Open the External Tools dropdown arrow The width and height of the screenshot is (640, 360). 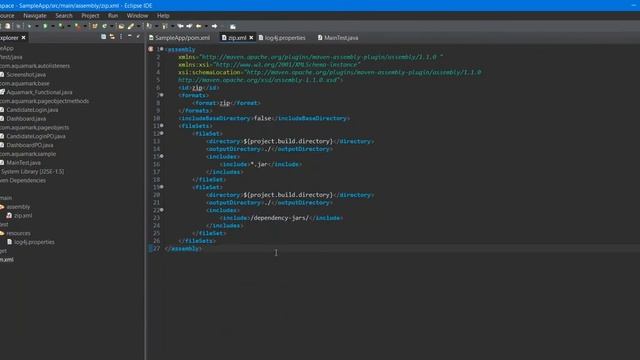click(x=85, y=26)
